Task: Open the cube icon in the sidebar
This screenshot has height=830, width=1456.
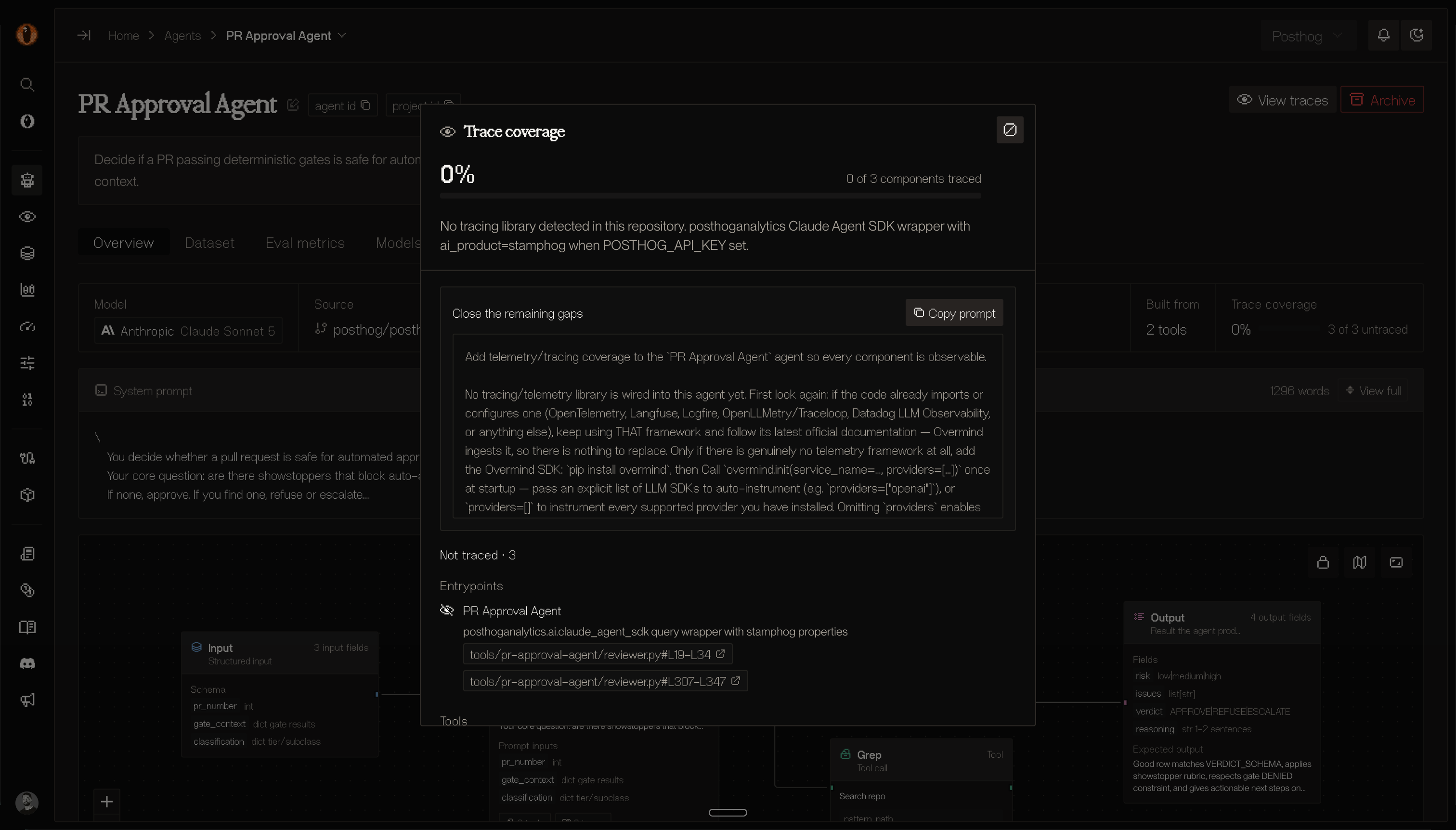Action: 27,495
